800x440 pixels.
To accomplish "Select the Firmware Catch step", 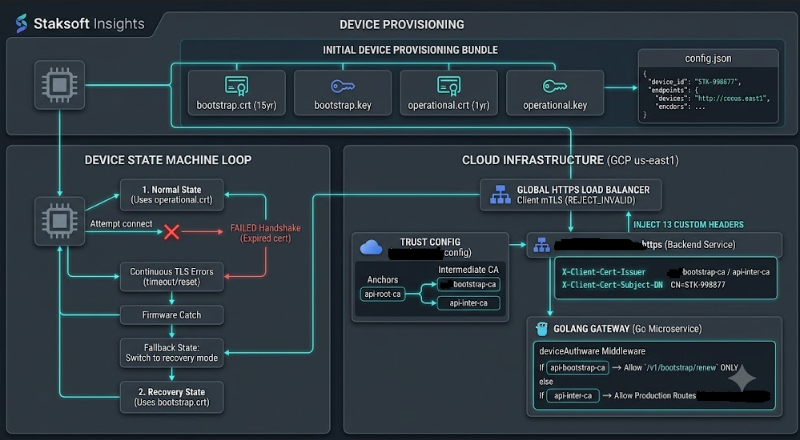I will [x=172, y=315].
